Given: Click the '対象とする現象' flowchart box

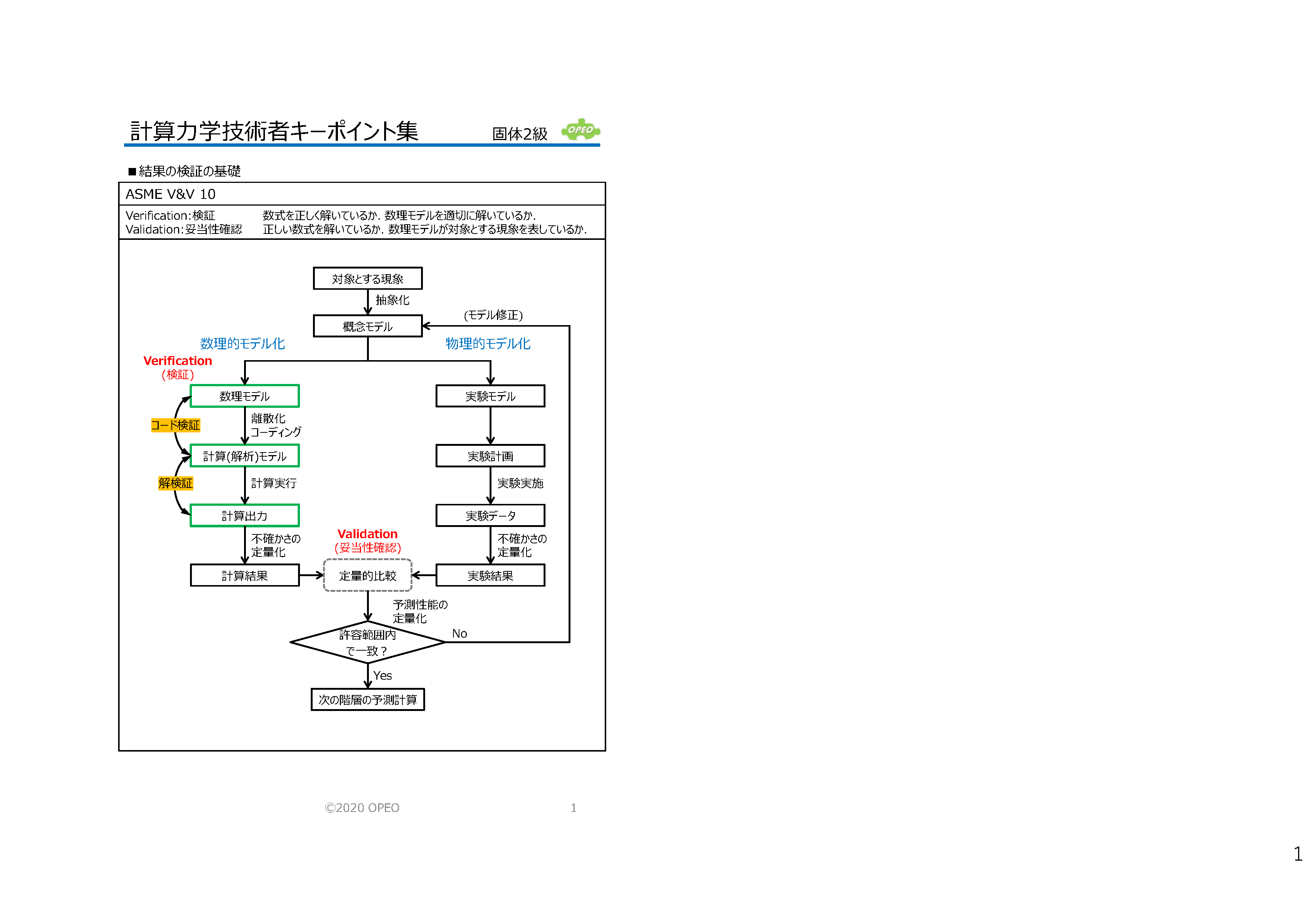Looking at the screenshot, I should pyautogui.click(x=368, y=279).
